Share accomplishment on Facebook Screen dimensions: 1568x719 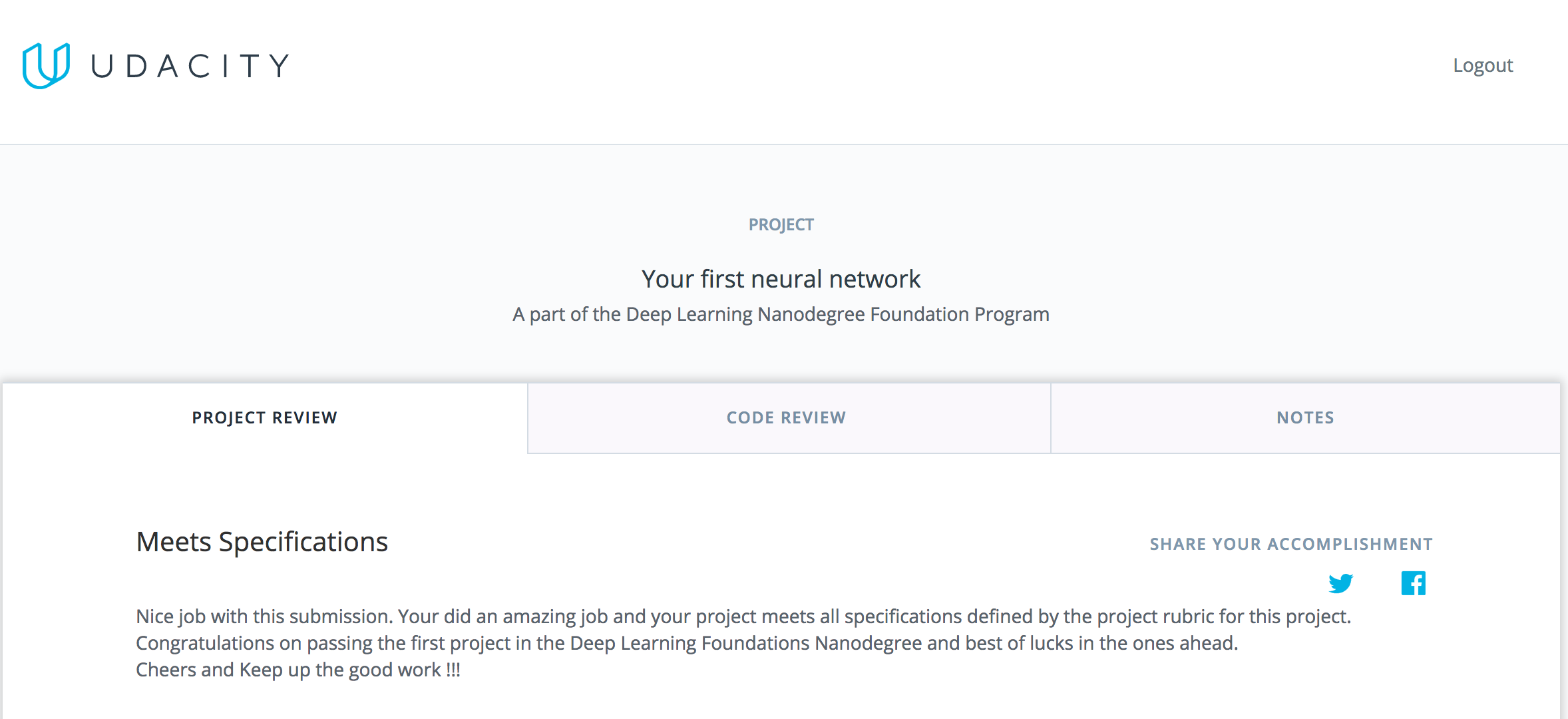pos(1413,583)
